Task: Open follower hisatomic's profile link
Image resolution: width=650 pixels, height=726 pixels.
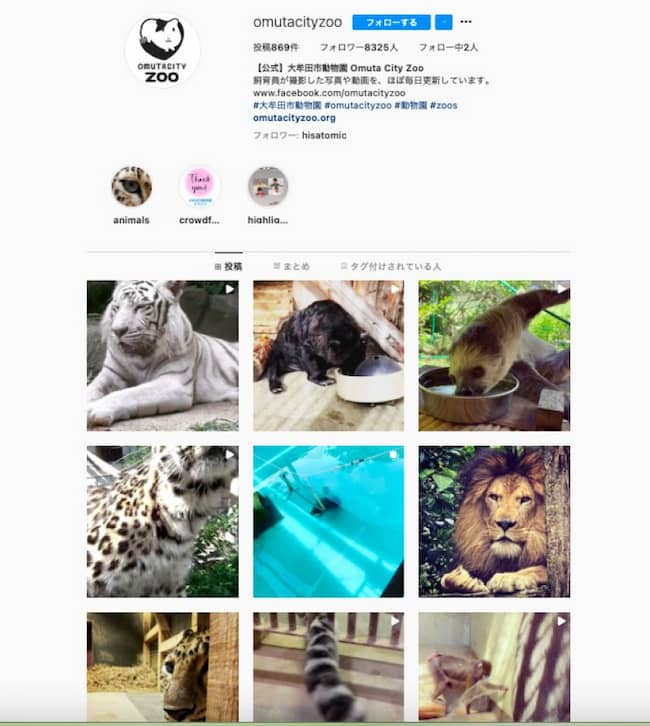Action: [x=324, y=135]
